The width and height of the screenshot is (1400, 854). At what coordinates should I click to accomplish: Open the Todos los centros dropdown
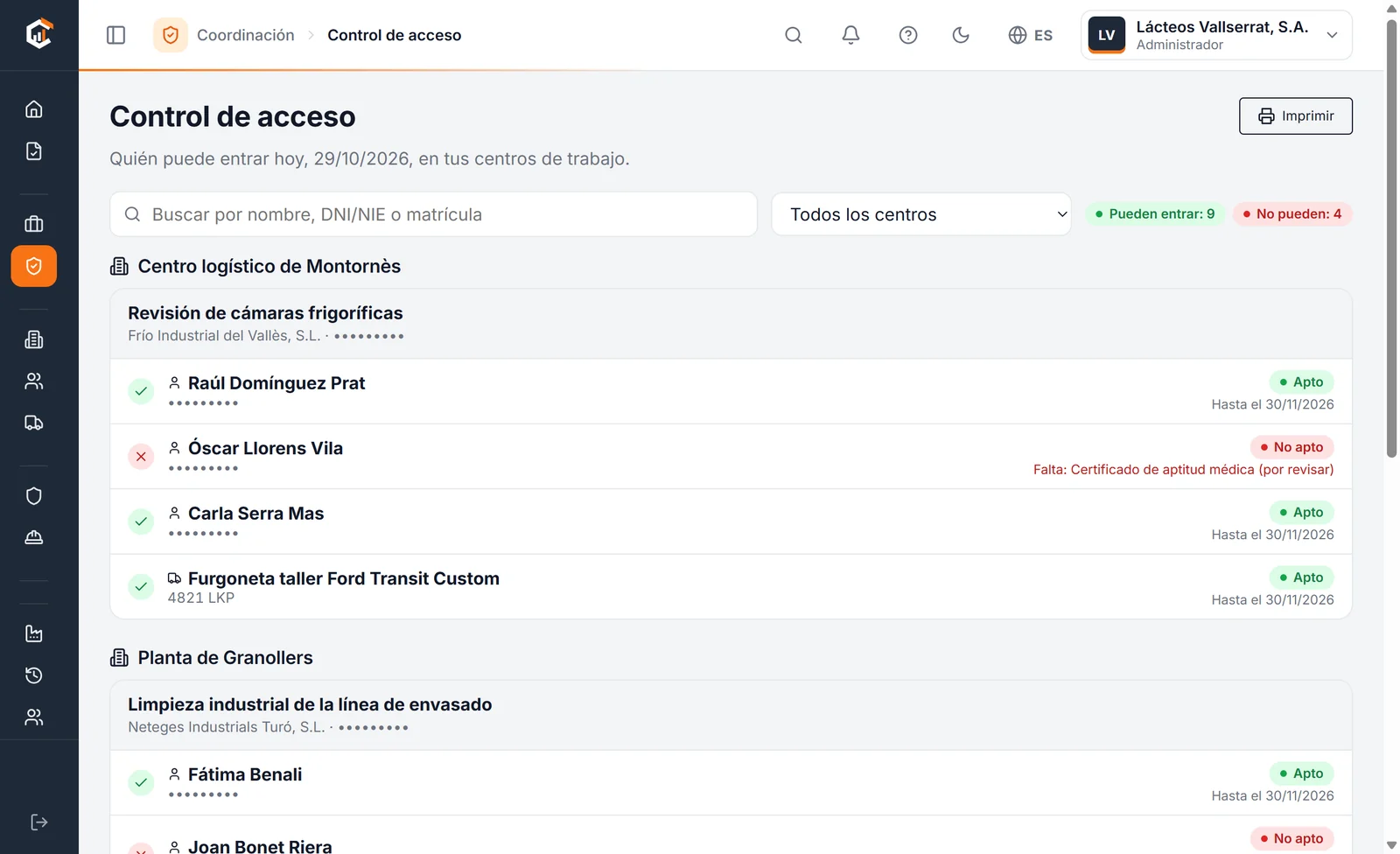tap(921, 214)
